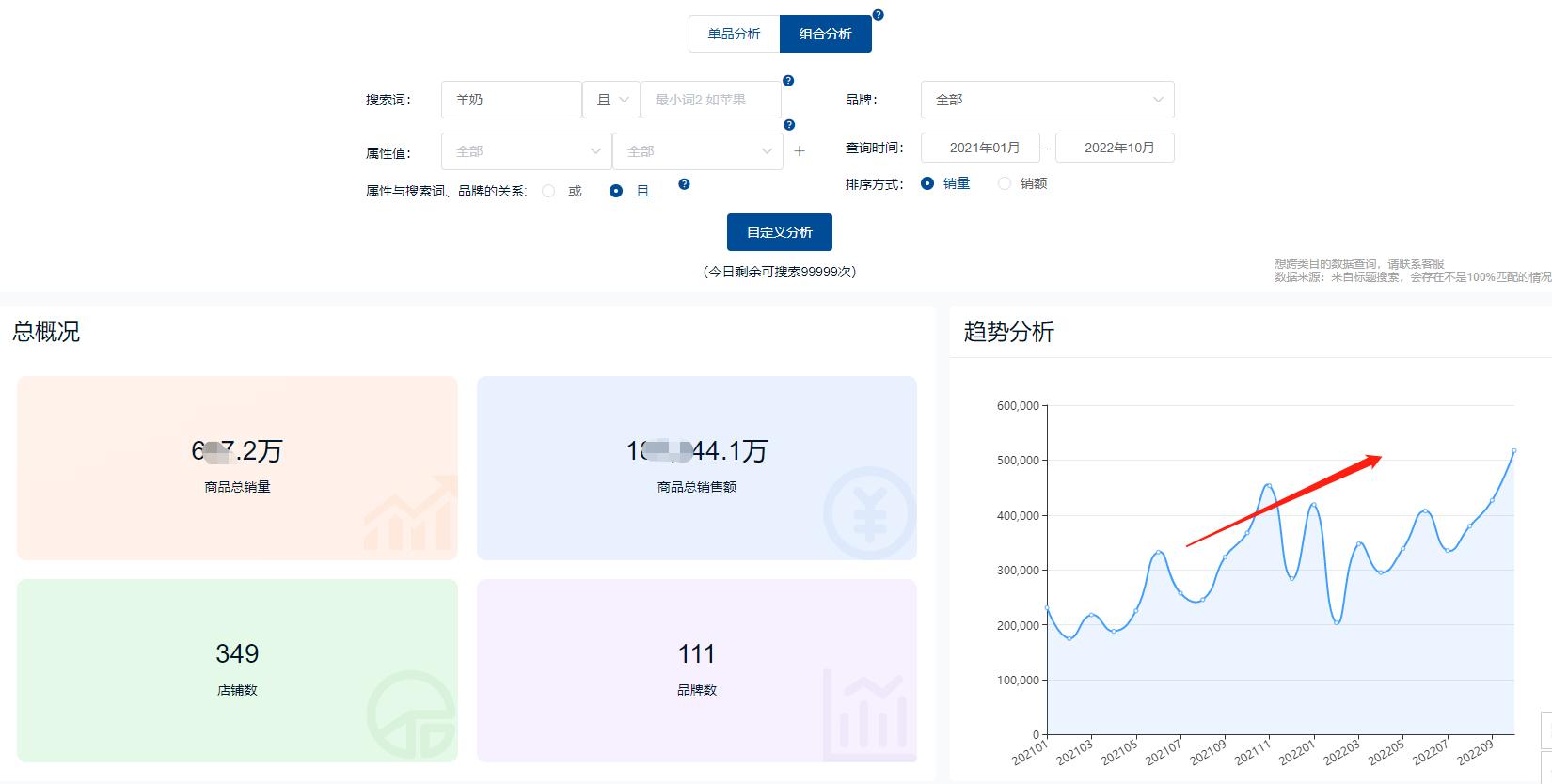Click help icon above search keyword field
Viewport: 1552px width, 784px height.
click(x=788, y=81)
